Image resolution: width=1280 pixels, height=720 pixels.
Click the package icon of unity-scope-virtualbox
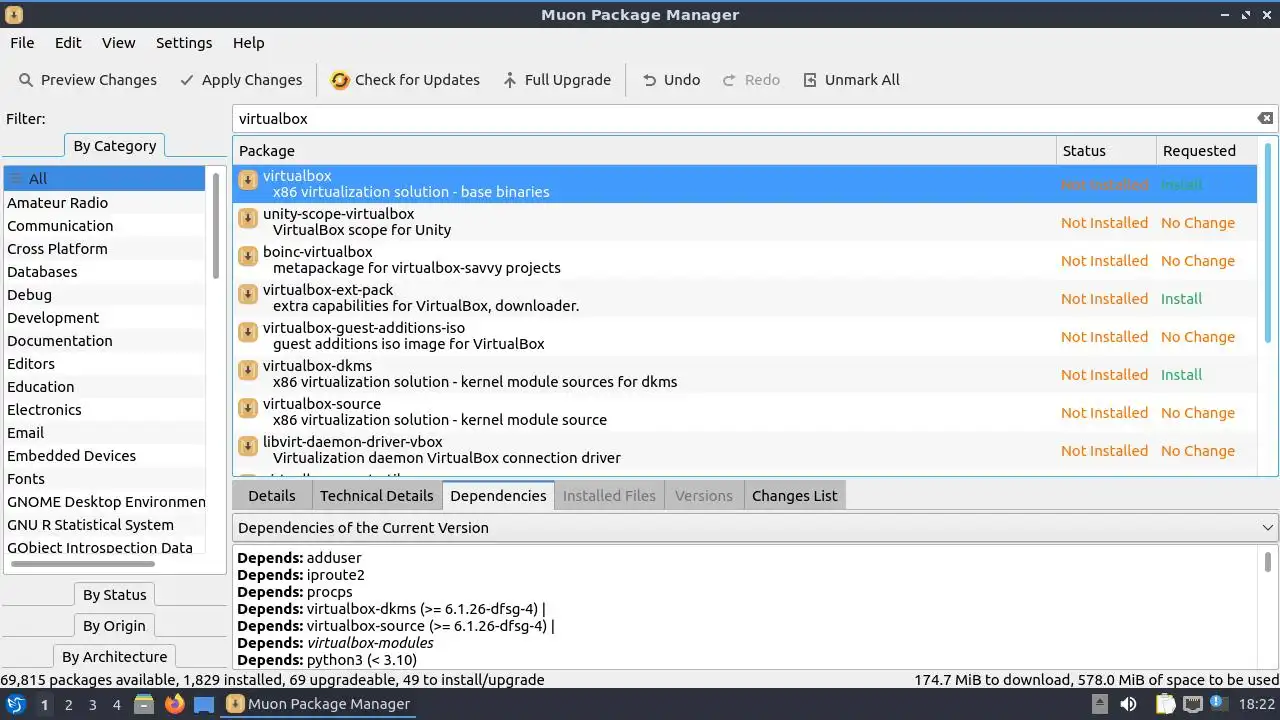coord(248,218)
